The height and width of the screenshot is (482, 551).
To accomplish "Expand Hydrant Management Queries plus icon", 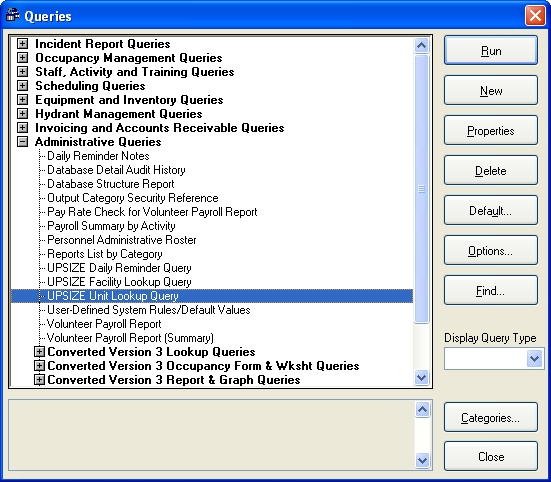I will pyautogui.click(x=22, y=114).
